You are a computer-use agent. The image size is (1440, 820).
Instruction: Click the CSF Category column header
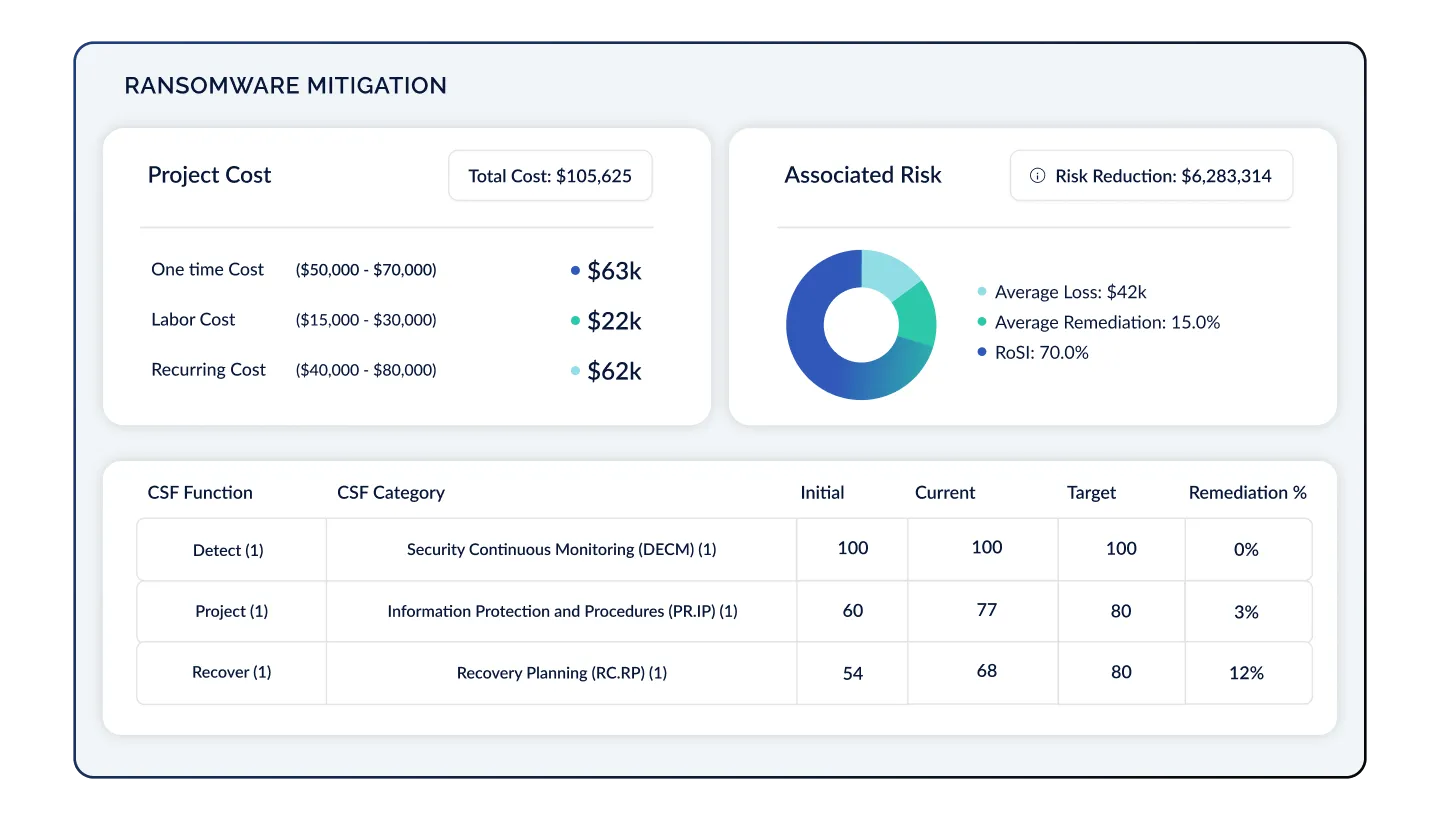point(391,492)
